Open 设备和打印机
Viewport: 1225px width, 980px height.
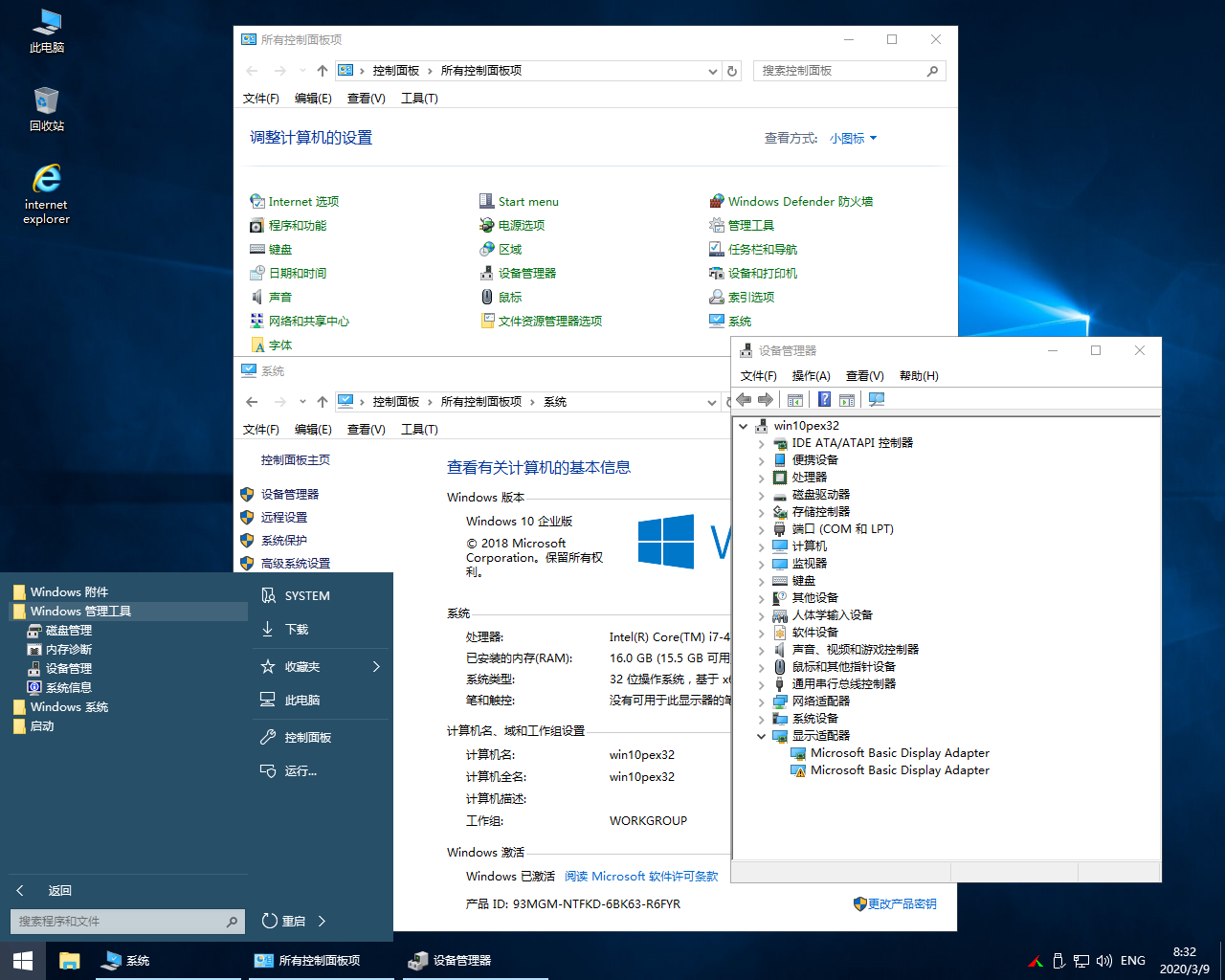click(x=753, y=273)
